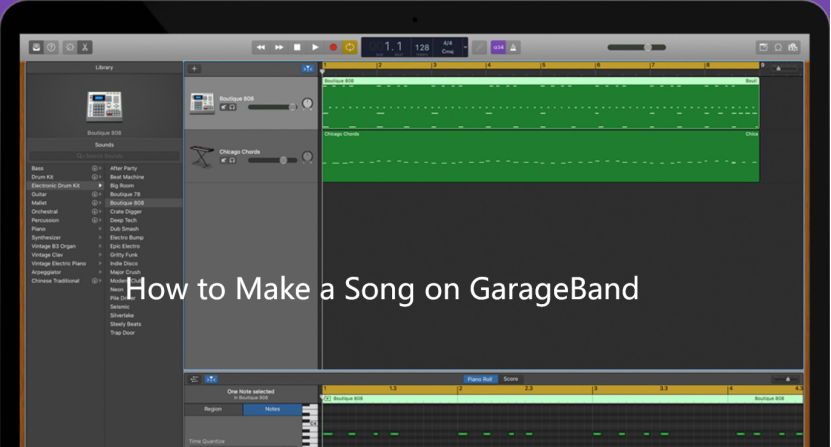Click the Stop transport button
This screenshot has width=831, height=447.
(297, 47)
